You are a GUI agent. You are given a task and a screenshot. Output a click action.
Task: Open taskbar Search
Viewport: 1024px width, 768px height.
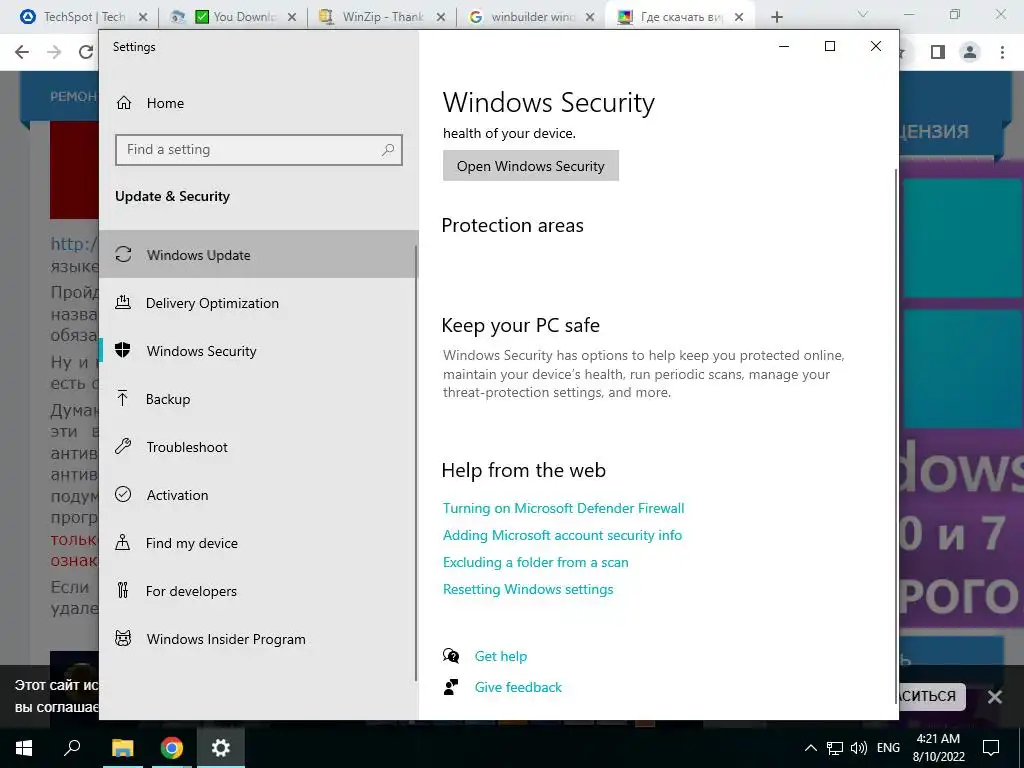(x=72, y=748)
